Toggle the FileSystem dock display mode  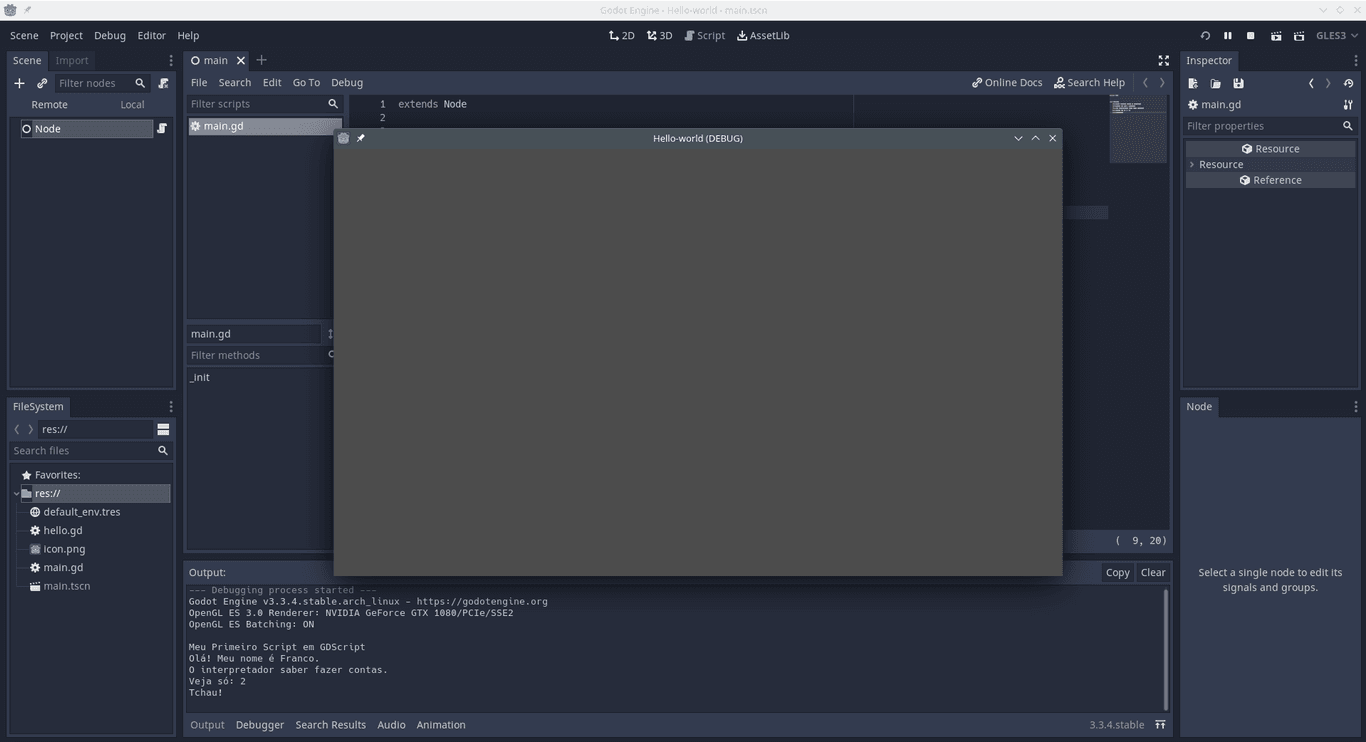pos(162,428)
